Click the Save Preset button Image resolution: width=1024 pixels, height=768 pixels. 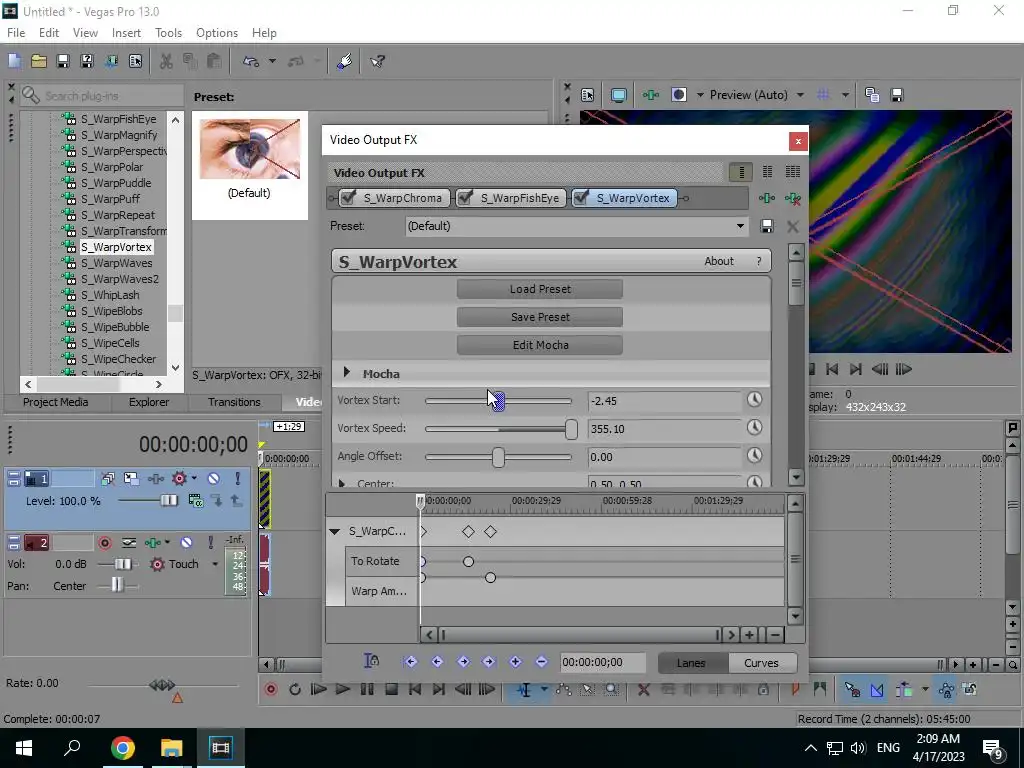click(x=540, y=317)
